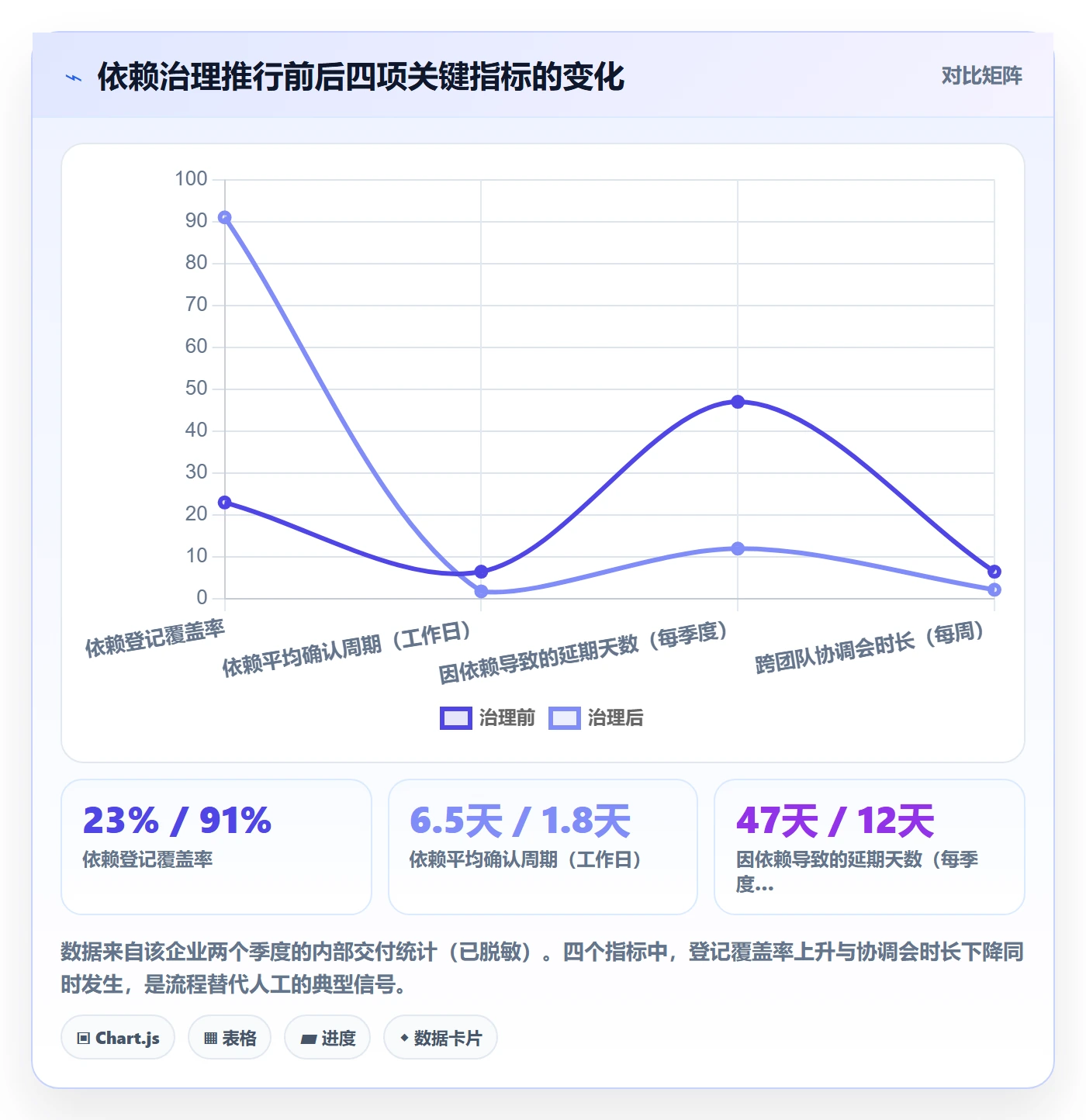Toggle the 治理前 legend item

487,718
